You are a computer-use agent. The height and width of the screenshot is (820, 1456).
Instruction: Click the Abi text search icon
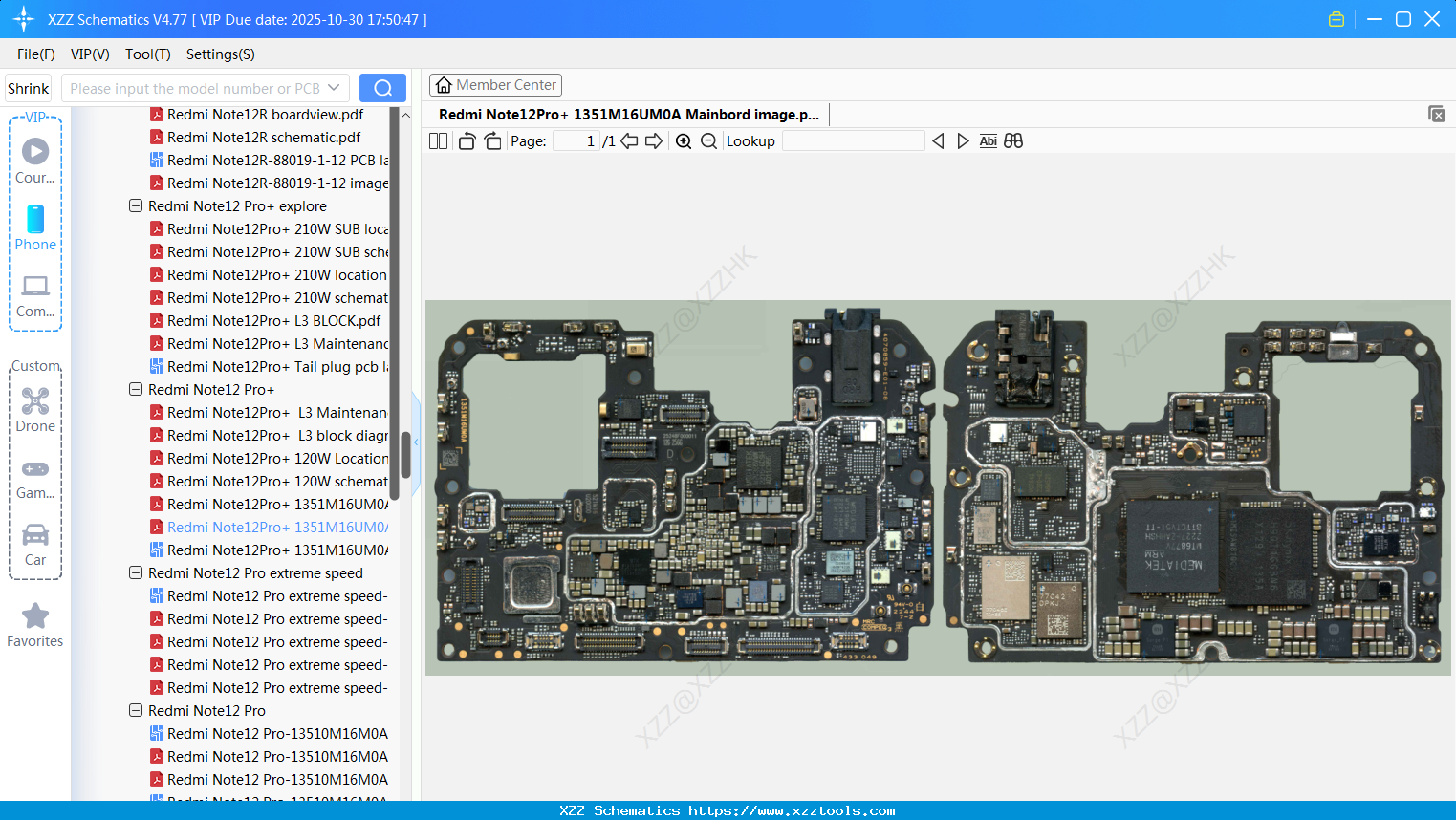click(x=988, y=140)
